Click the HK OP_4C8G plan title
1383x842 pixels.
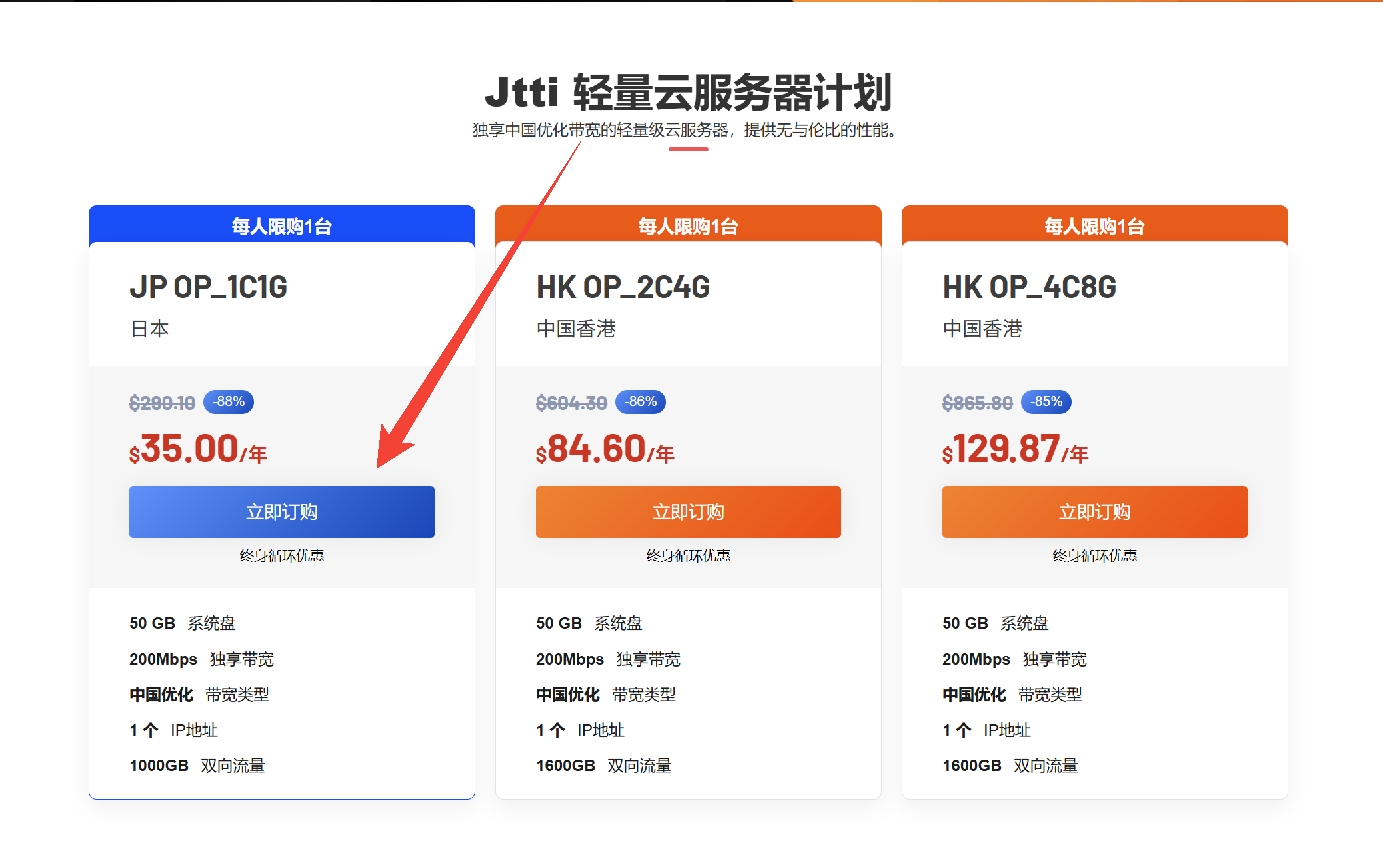[1029, 288]
